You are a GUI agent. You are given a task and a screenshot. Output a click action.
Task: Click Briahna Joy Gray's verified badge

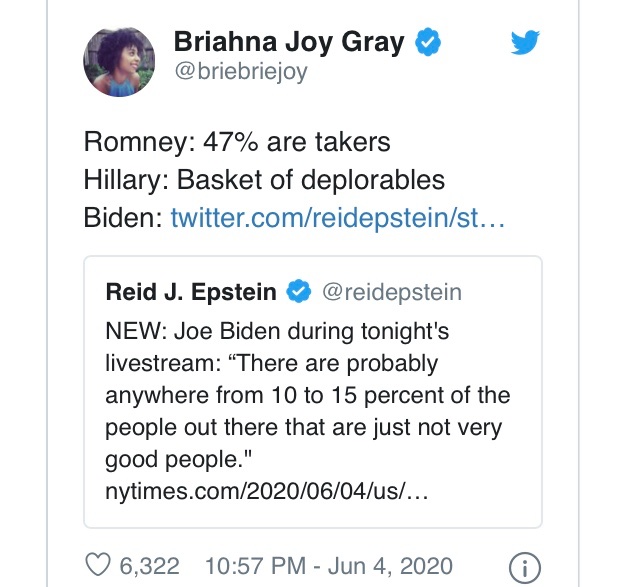pyautogui.click(x=429, y=43)
